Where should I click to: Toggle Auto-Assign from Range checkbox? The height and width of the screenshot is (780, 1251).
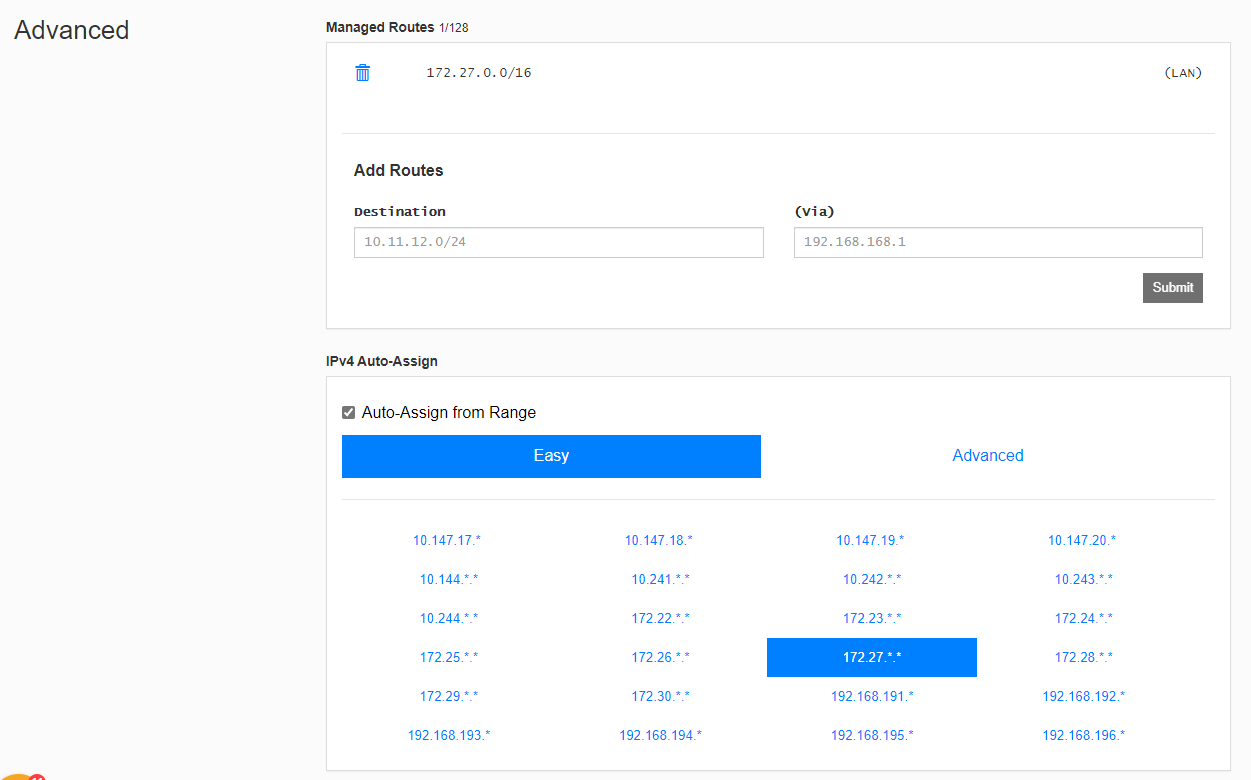point(349,412)
